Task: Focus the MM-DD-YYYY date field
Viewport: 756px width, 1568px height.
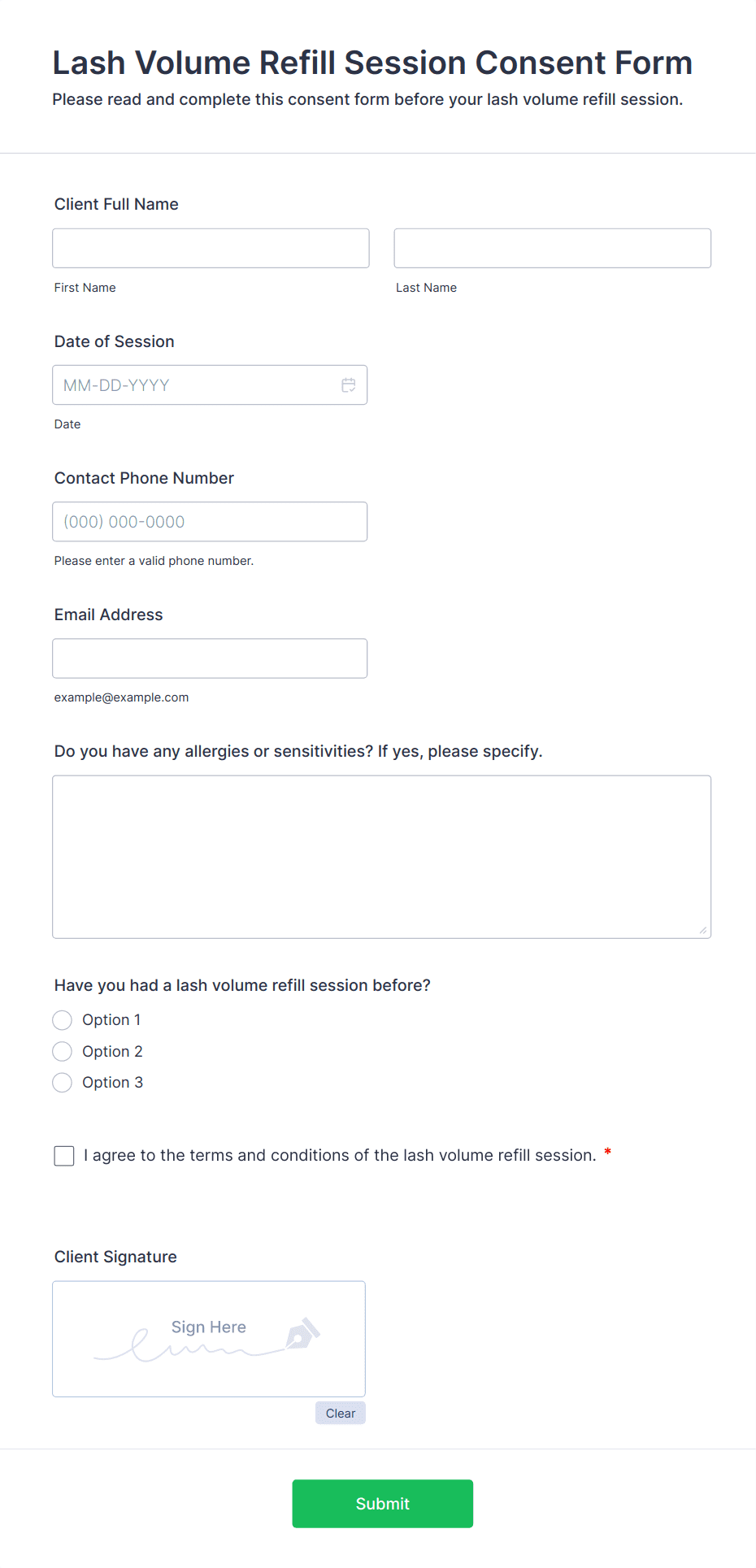Action: click(x=195, y=385)
